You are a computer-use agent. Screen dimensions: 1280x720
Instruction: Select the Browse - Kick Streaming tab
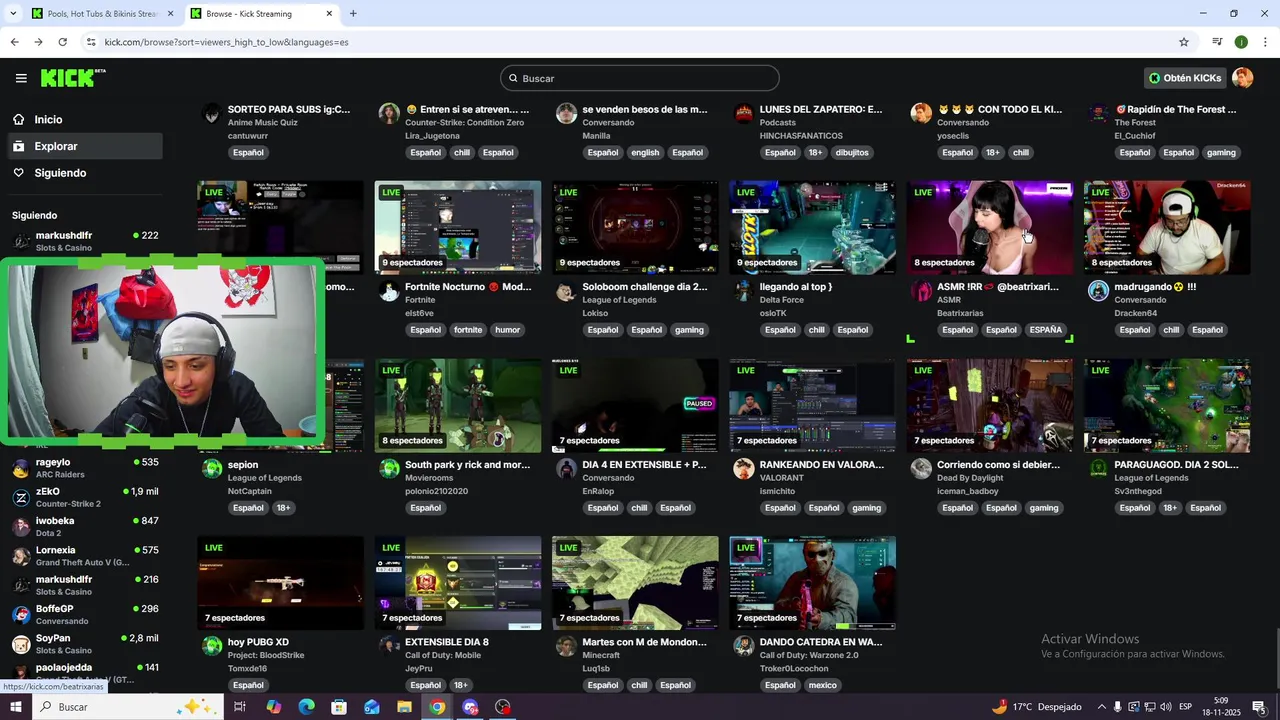tap(262, 14)
